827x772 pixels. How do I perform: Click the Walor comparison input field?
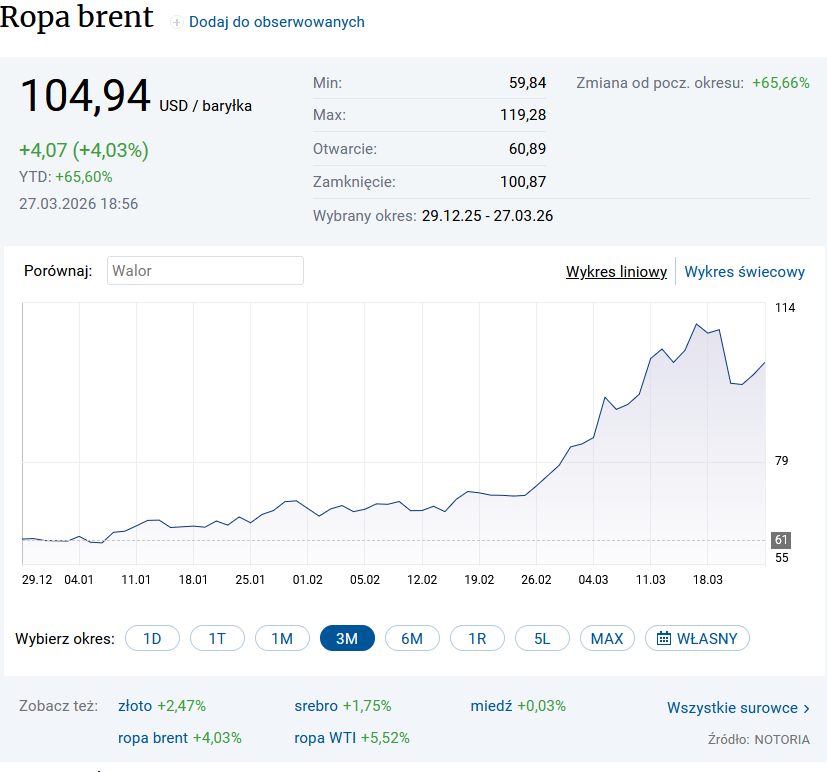coord(205,271)
